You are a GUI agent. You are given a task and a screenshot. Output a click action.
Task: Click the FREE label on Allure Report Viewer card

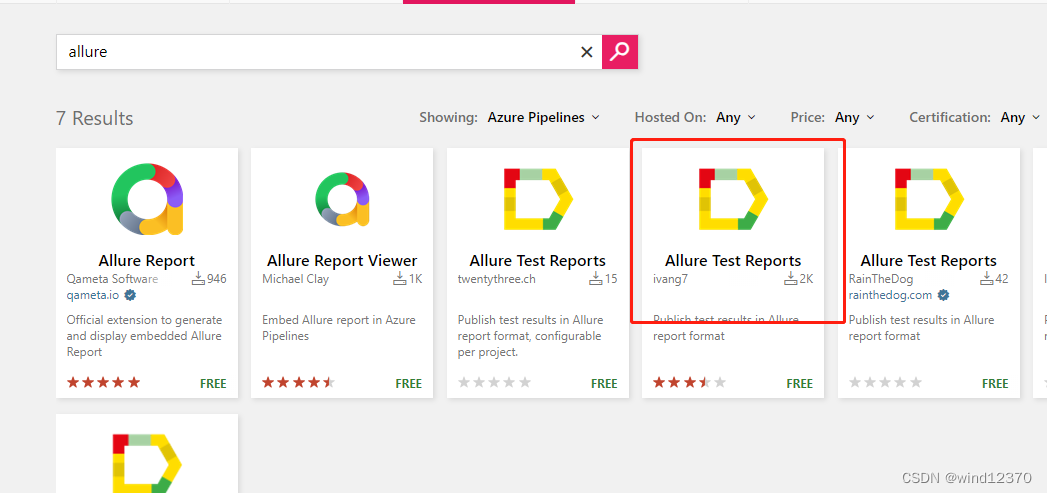[409, 383]
